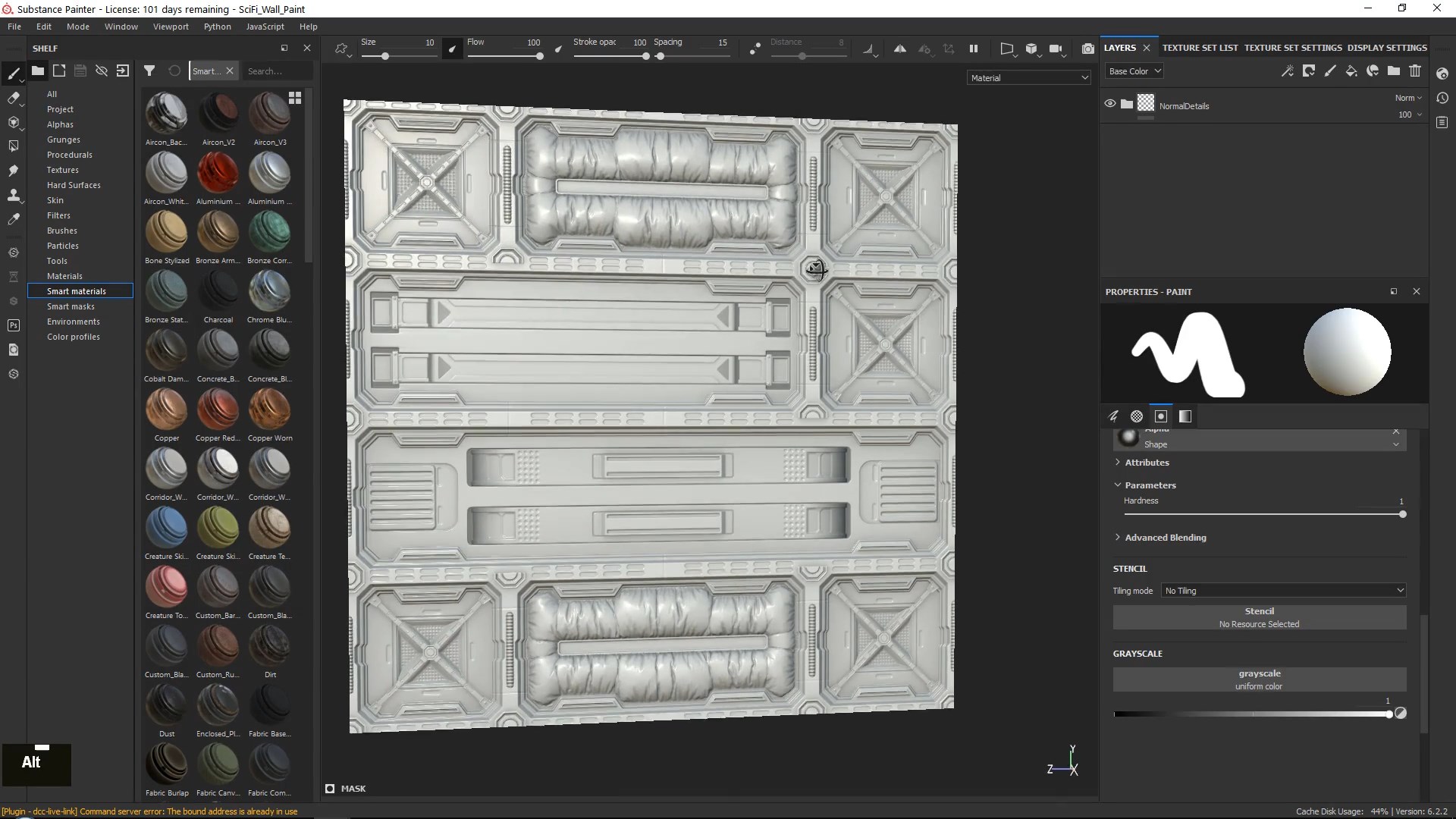Click the shelf filter funnel icon
Viewport: 1456px width, 819px height.
click(149, 71)
